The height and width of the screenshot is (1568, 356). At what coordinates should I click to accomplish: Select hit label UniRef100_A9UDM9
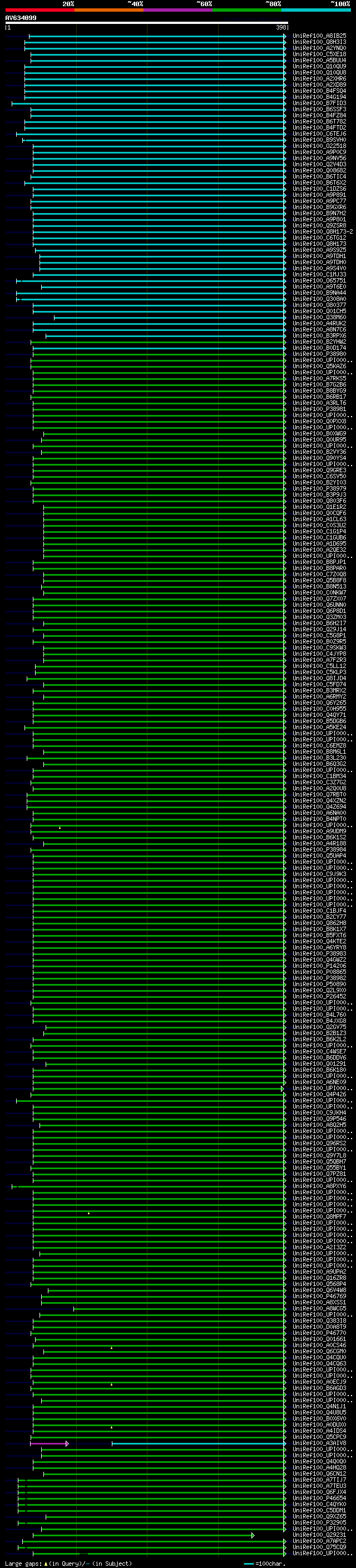coord(319,832)
